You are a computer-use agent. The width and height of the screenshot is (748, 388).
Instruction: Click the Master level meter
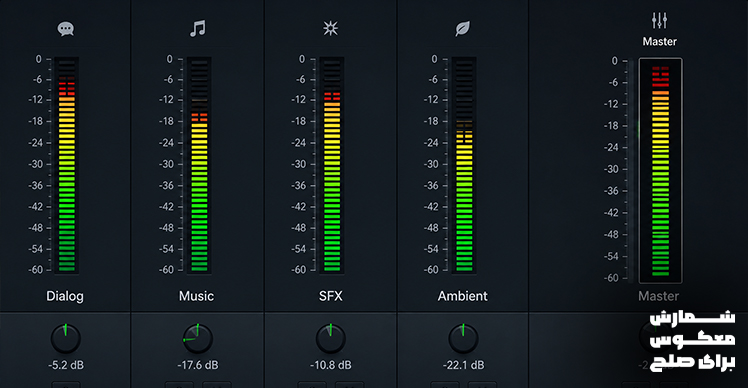(661, 171)
